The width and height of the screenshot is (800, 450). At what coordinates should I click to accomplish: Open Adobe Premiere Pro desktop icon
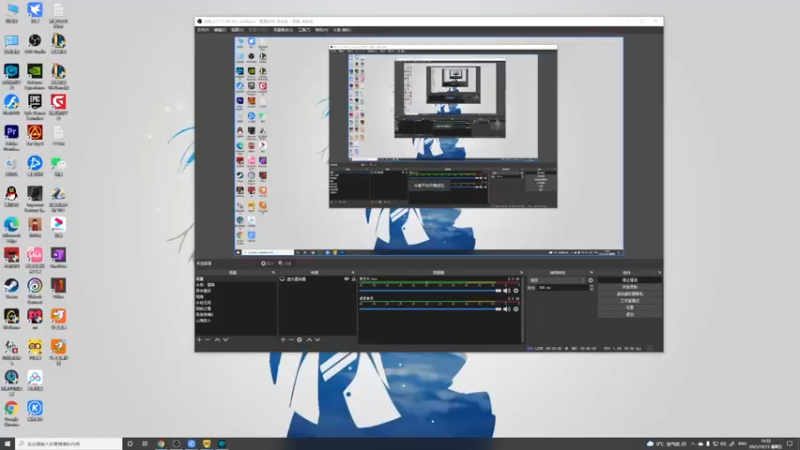click(x=11, y=133)
